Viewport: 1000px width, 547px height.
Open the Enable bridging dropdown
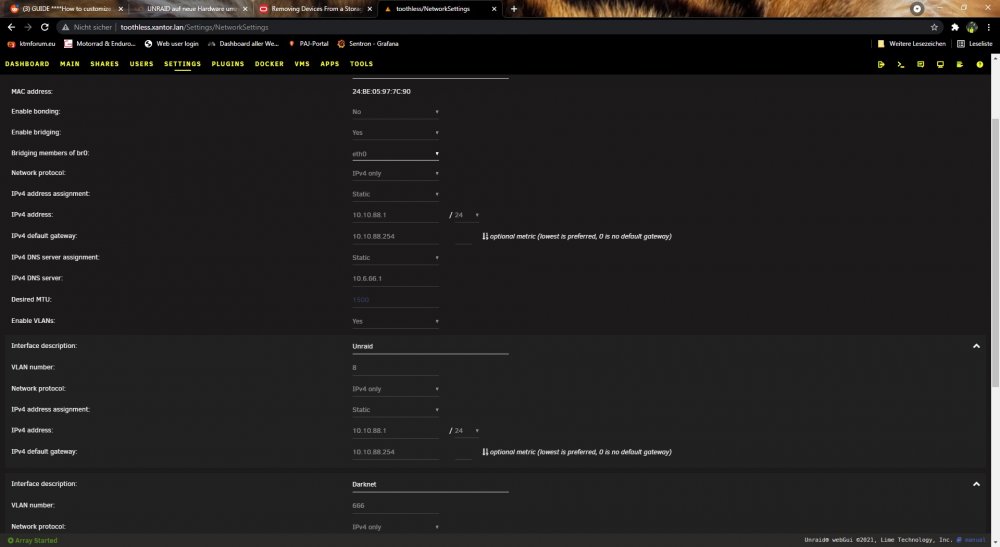(x=395, y=133)
